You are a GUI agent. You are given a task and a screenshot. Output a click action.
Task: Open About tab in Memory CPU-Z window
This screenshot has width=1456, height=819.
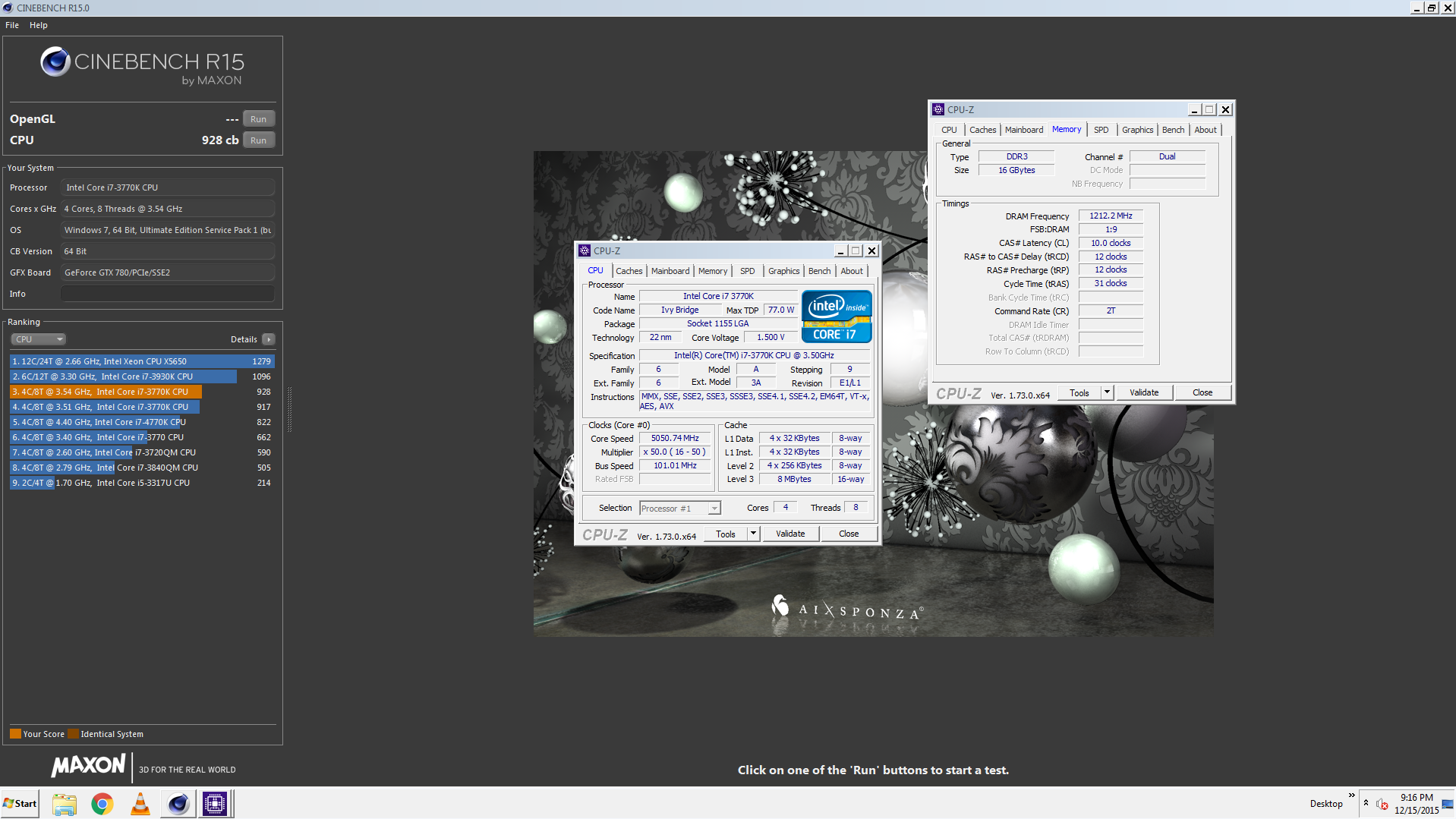(x=1205, y=130)
